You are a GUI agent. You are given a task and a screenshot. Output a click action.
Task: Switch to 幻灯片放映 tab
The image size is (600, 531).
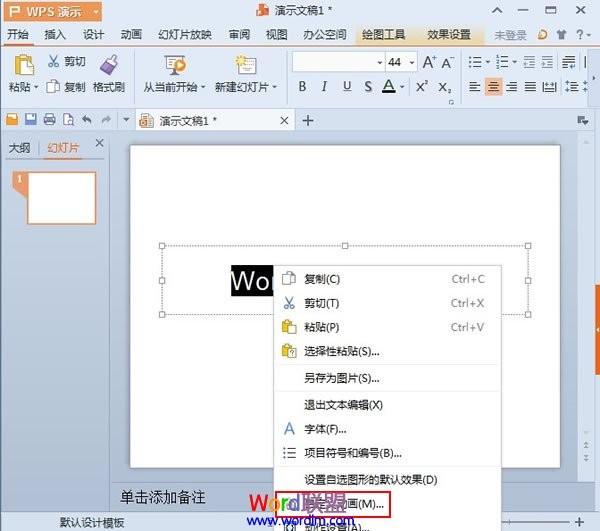185,35
